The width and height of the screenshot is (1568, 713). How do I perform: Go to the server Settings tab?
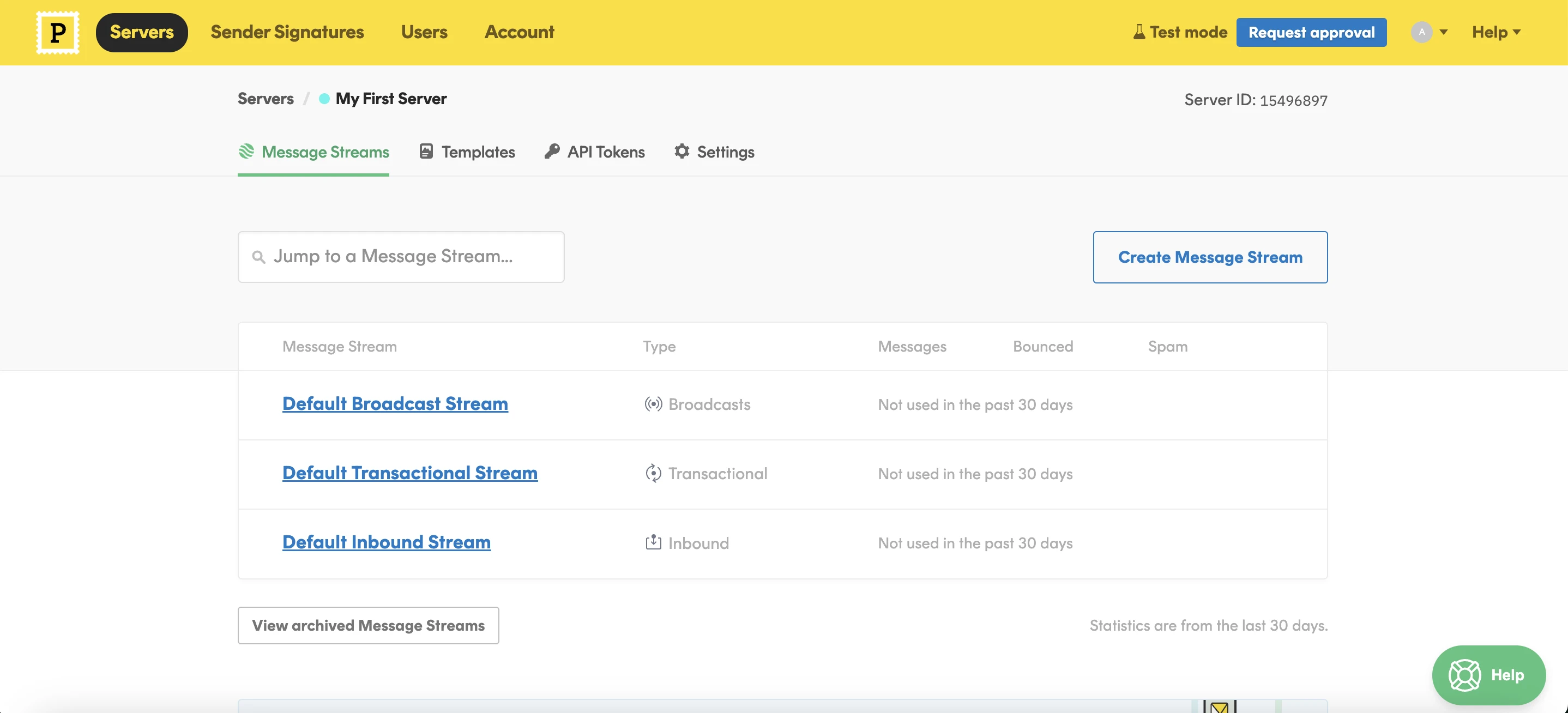tap(714, 152)
